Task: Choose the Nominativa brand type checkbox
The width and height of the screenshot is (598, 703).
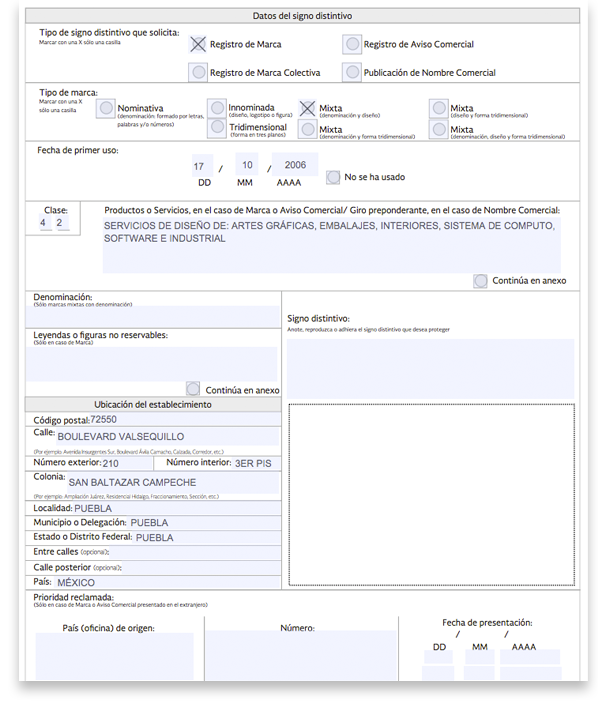Action: pos(106,108)
